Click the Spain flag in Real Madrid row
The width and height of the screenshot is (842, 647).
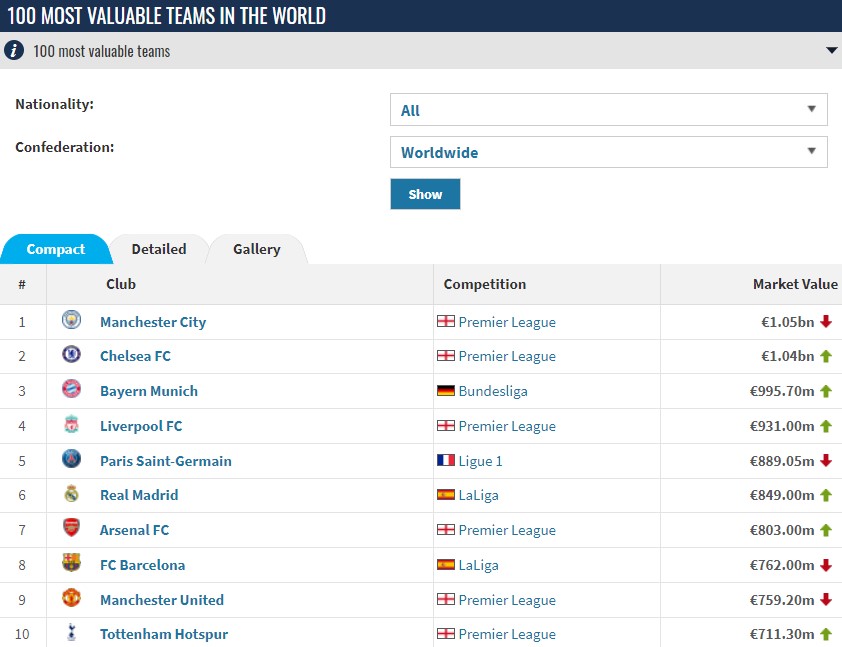pos(446,495)
